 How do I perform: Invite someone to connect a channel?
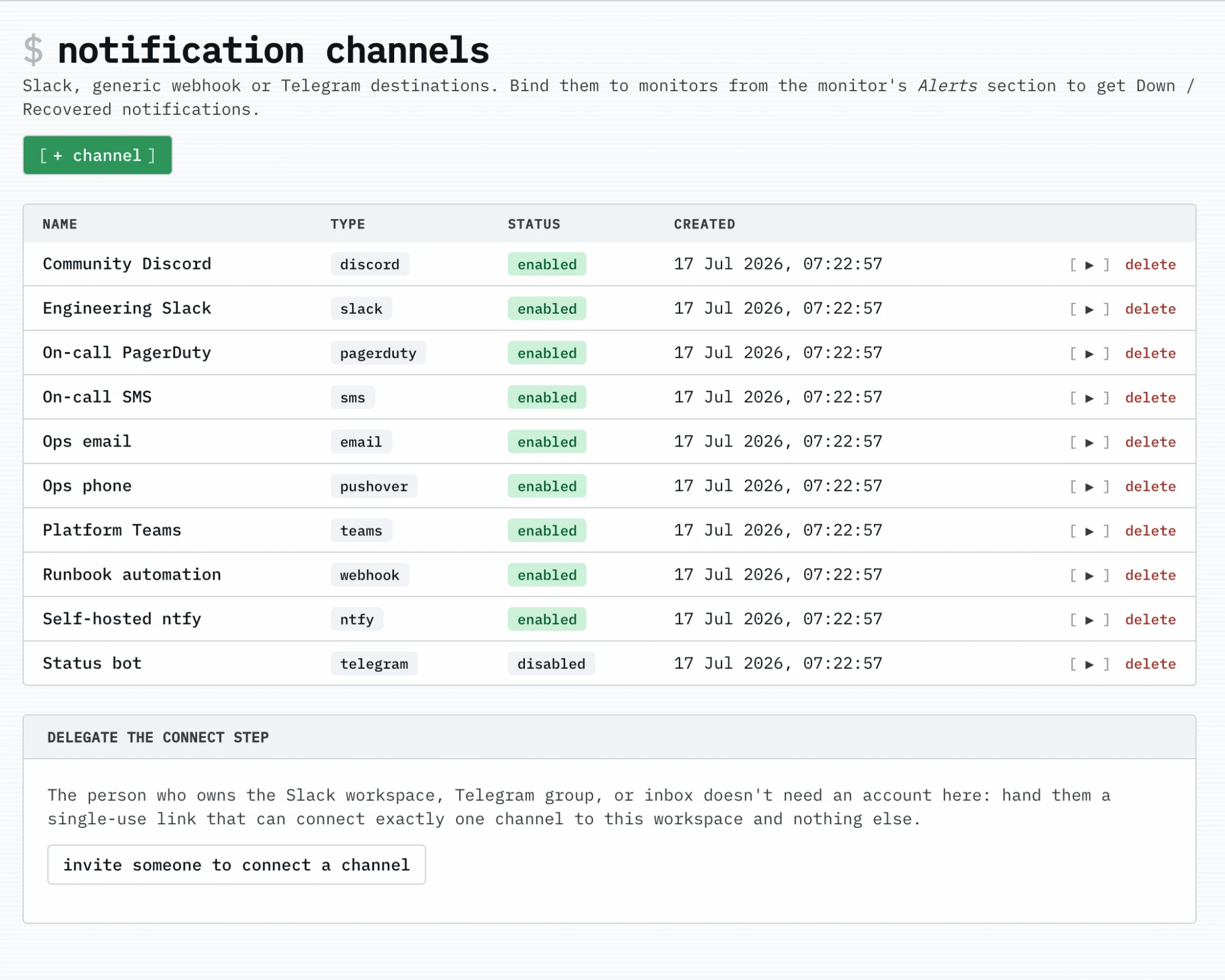(x=236, y=864)
